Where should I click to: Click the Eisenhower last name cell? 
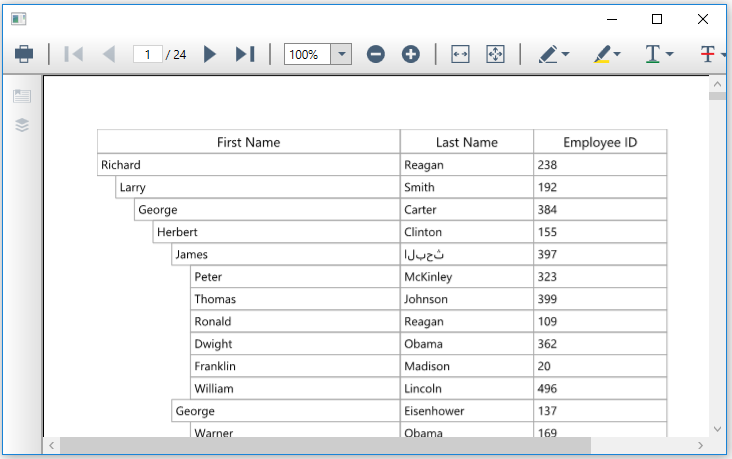tap(467, 411)
